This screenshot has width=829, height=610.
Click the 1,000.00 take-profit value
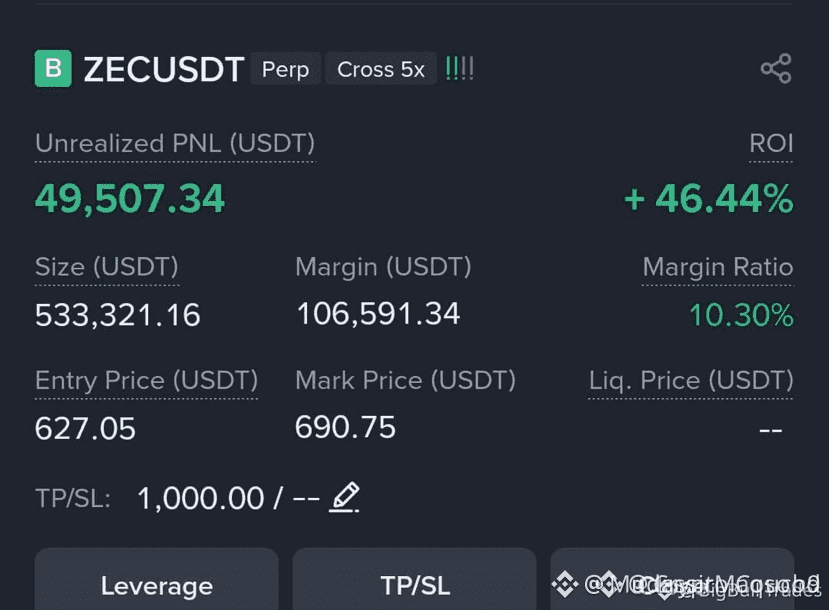pos(201,498)
